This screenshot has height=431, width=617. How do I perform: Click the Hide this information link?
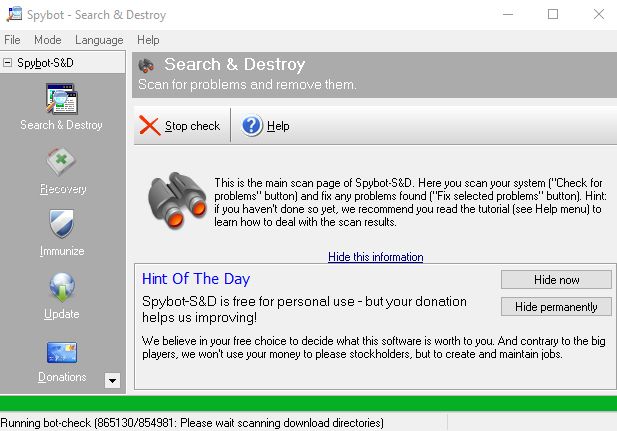(x=376, y=257)
